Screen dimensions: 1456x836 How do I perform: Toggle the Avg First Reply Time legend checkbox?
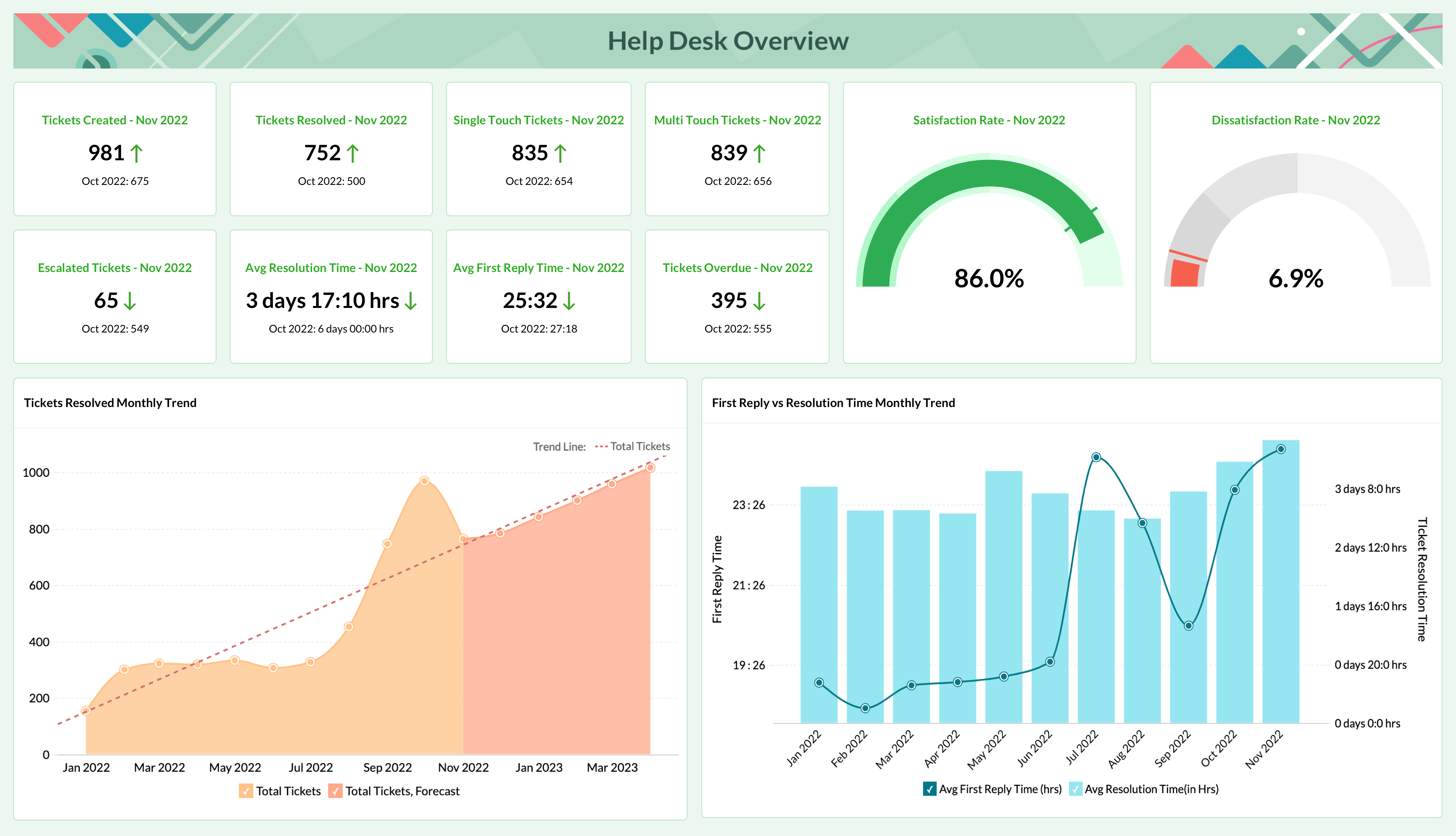pyautogui.click(x=929, y=789)
